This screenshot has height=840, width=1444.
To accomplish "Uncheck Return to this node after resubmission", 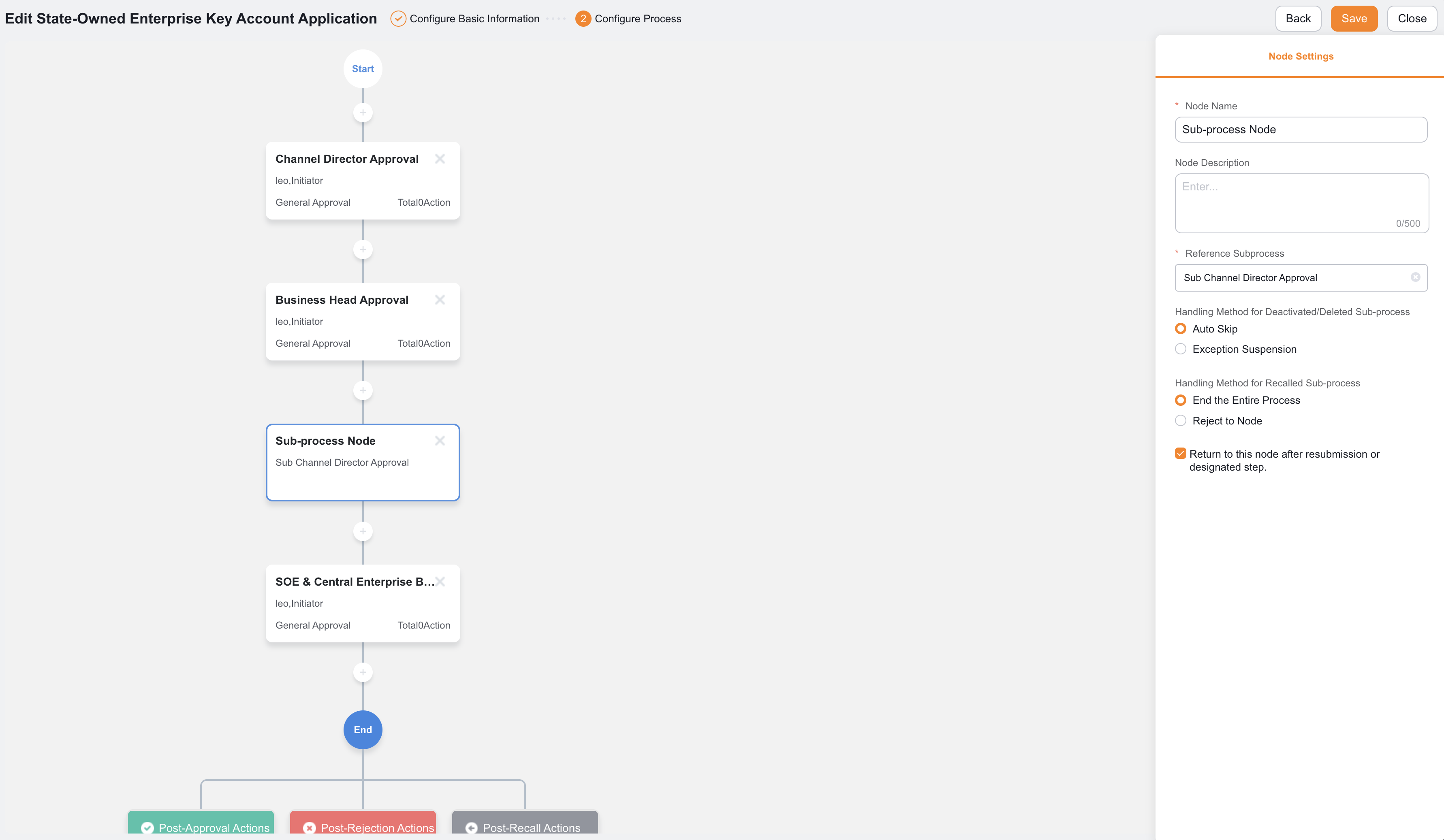I will [x=1180, y=454].
